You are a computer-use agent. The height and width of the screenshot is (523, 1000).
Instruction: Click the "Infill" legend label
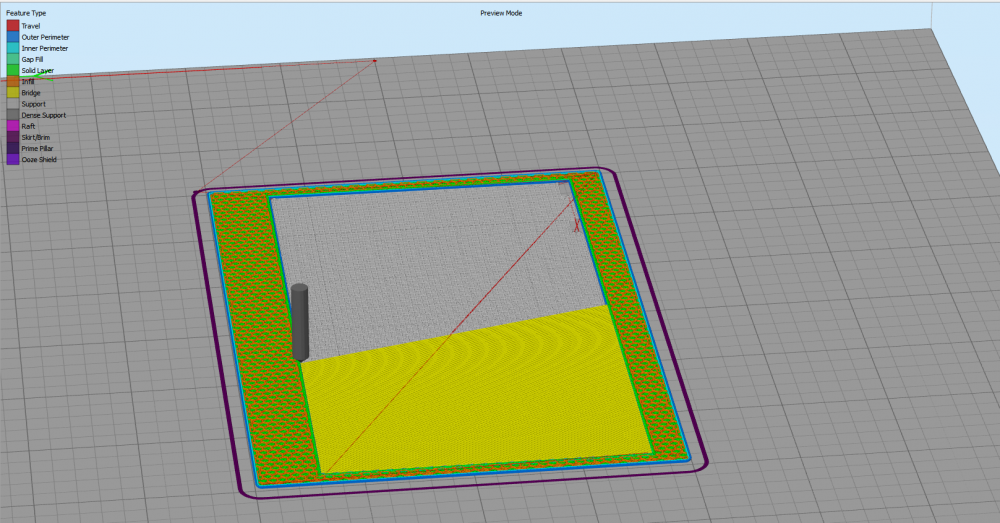(x=28, y=82)
